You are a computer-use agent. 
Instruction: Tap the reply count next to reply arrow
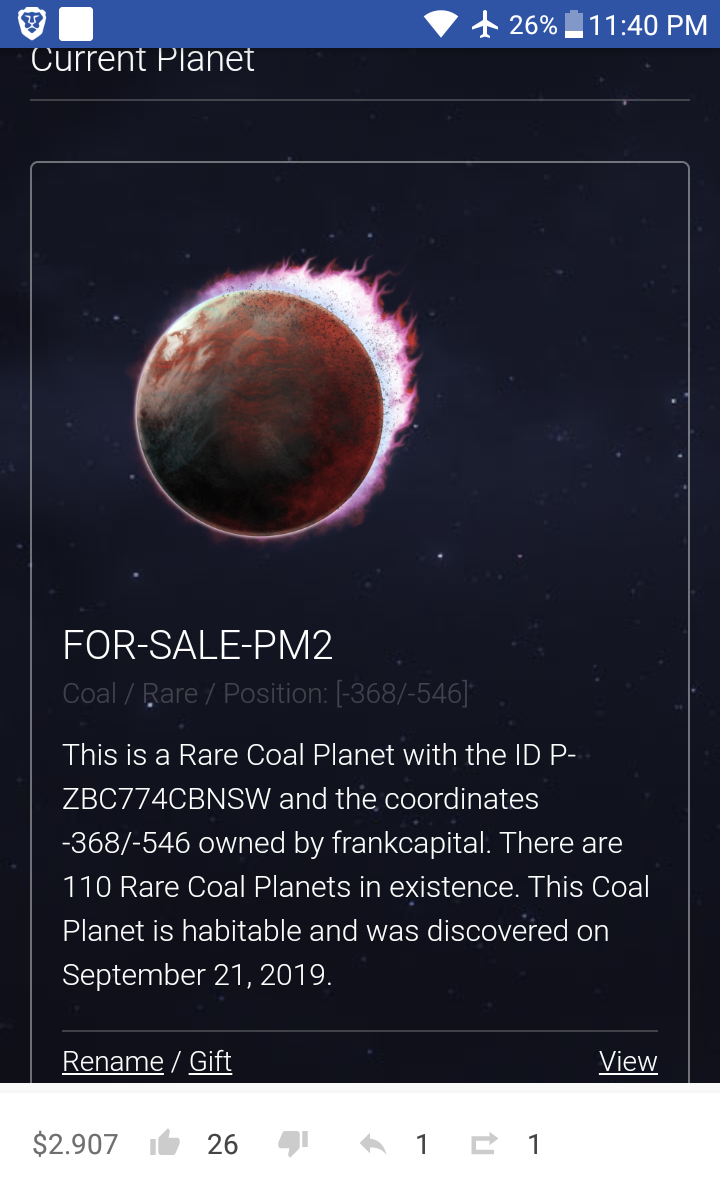pos(422,1144)
